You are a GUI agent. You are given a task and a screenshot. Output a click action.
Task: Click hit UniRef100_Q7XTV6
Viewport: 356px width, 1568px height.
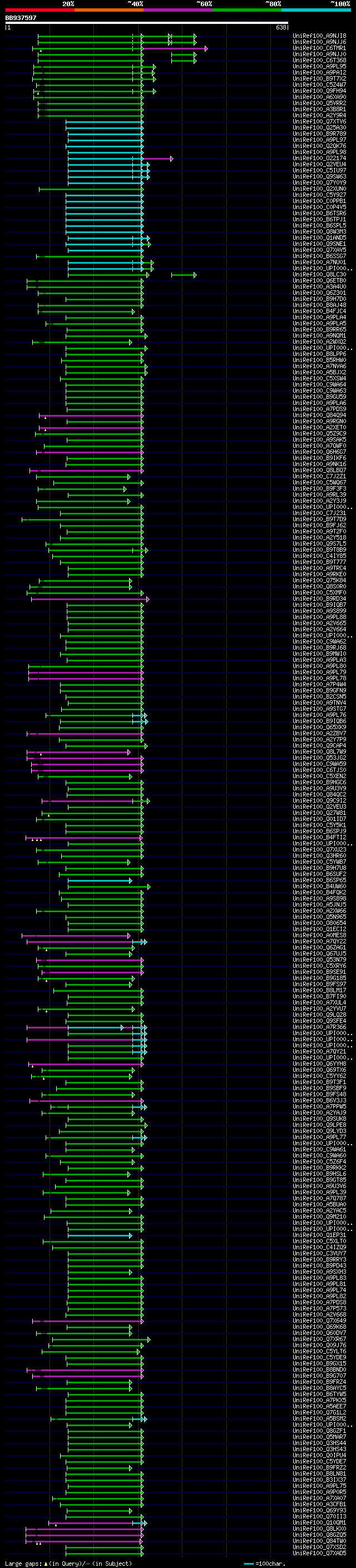pos(319,122)
